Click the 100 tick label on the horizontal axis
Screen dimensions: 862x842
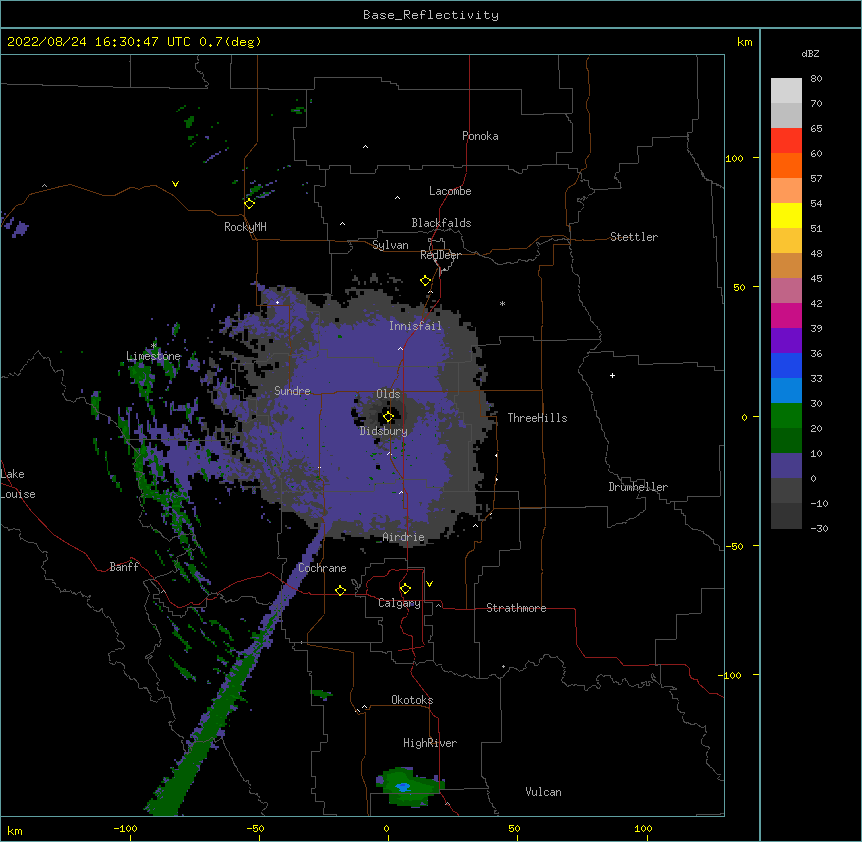pos(643,828)
